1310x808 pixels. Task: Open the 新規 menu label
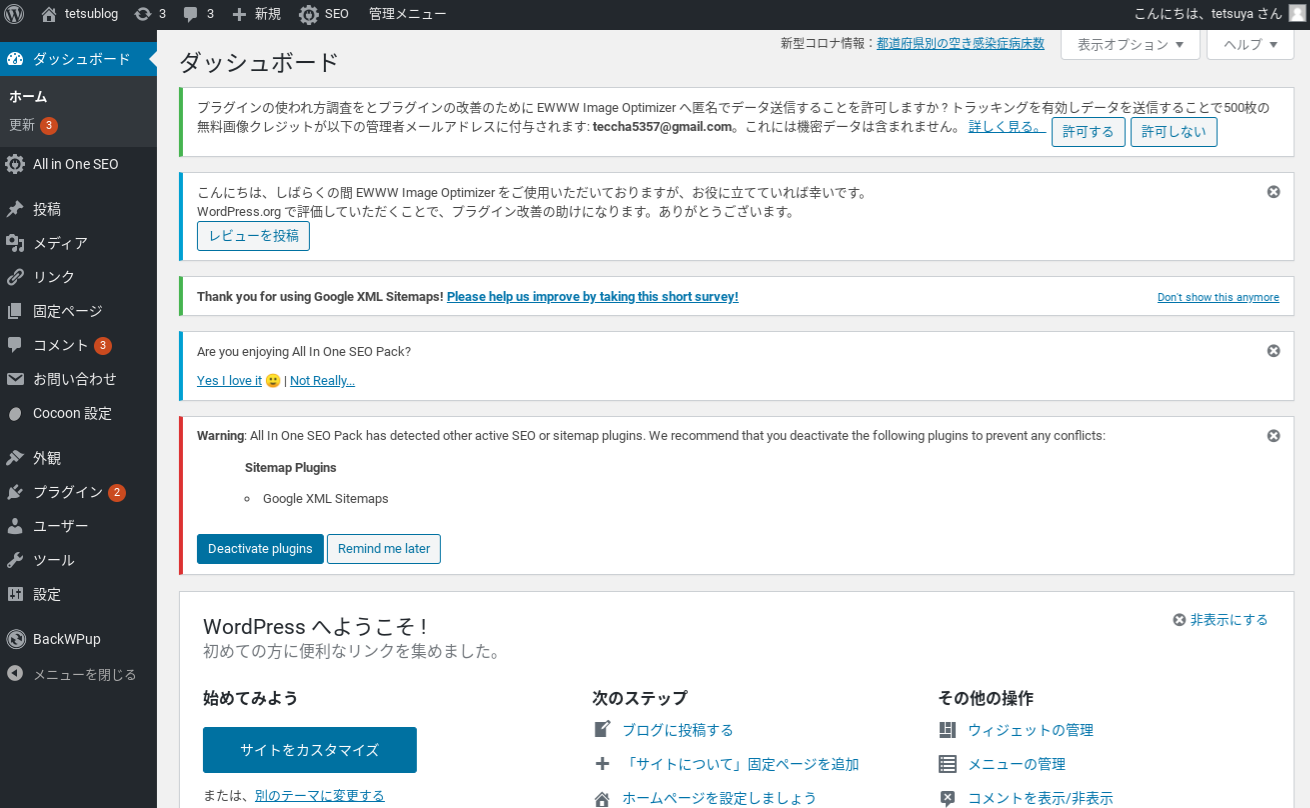tap(268, 14)
